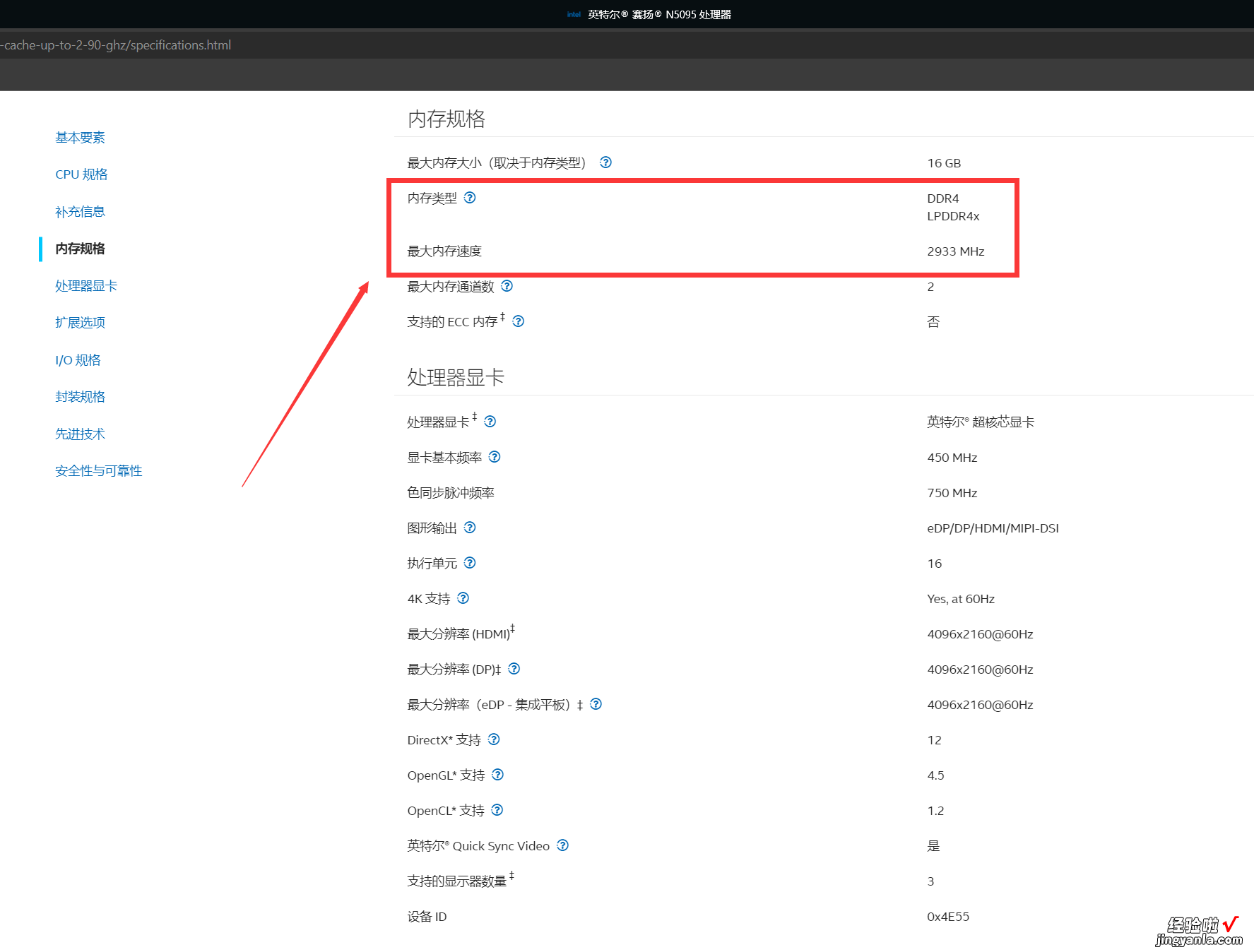Open help icon for 最大内存大小
The width and height of the screenshot is (1254, 952).
coord(605,162)
